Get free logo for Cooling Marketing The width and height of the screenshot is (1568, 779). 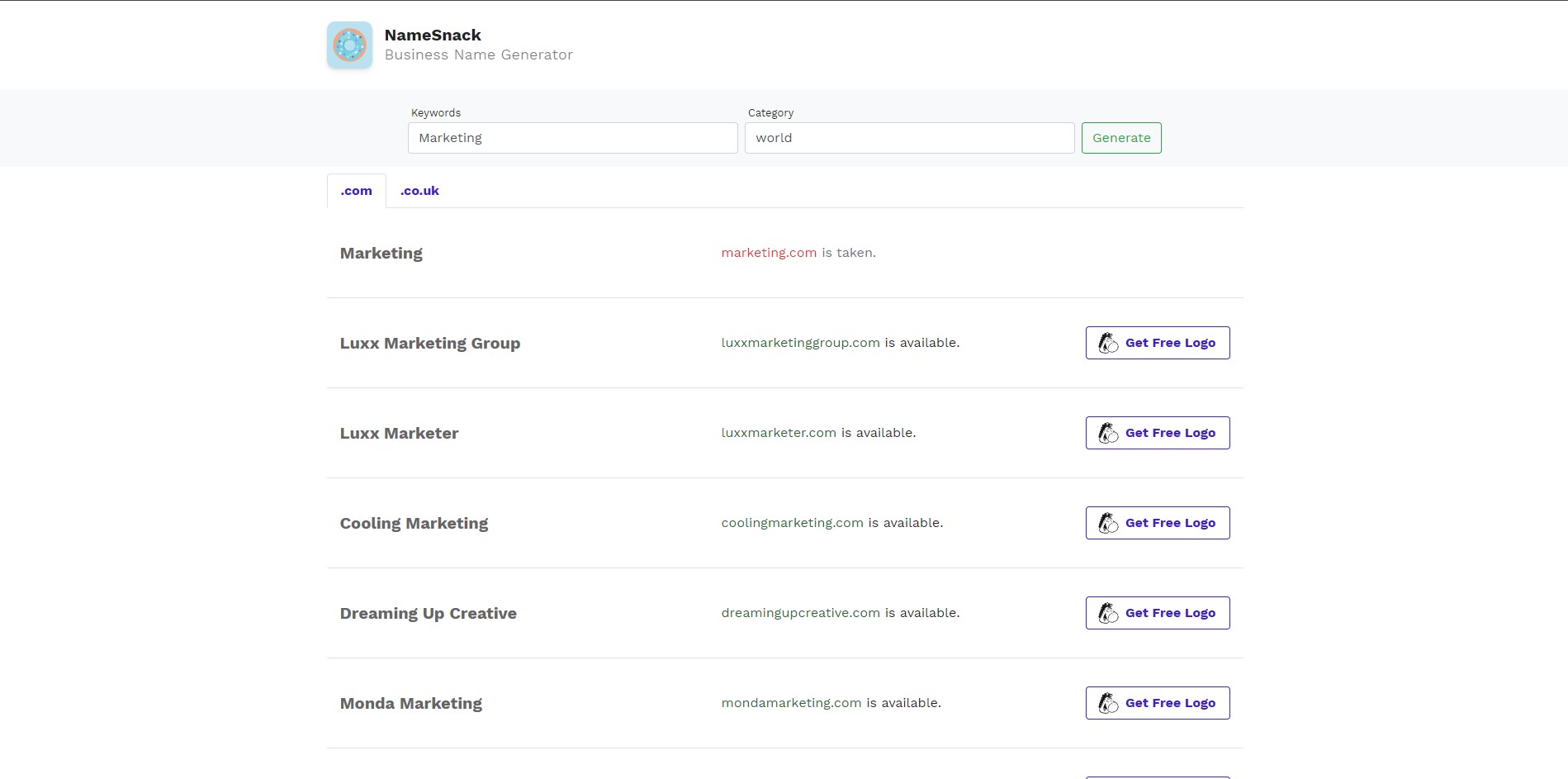[1158, 523]
